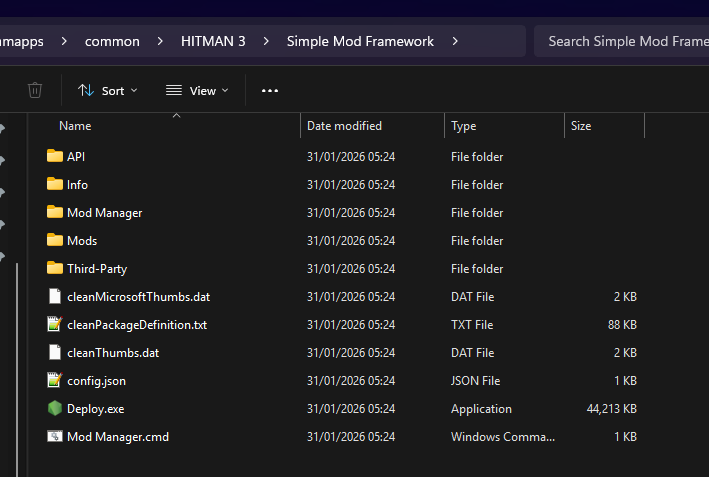Screen dimensions: 709x477
Task: Expand chevron after Simple Mod Framework breadcrumb
Action: coord(456,41)
